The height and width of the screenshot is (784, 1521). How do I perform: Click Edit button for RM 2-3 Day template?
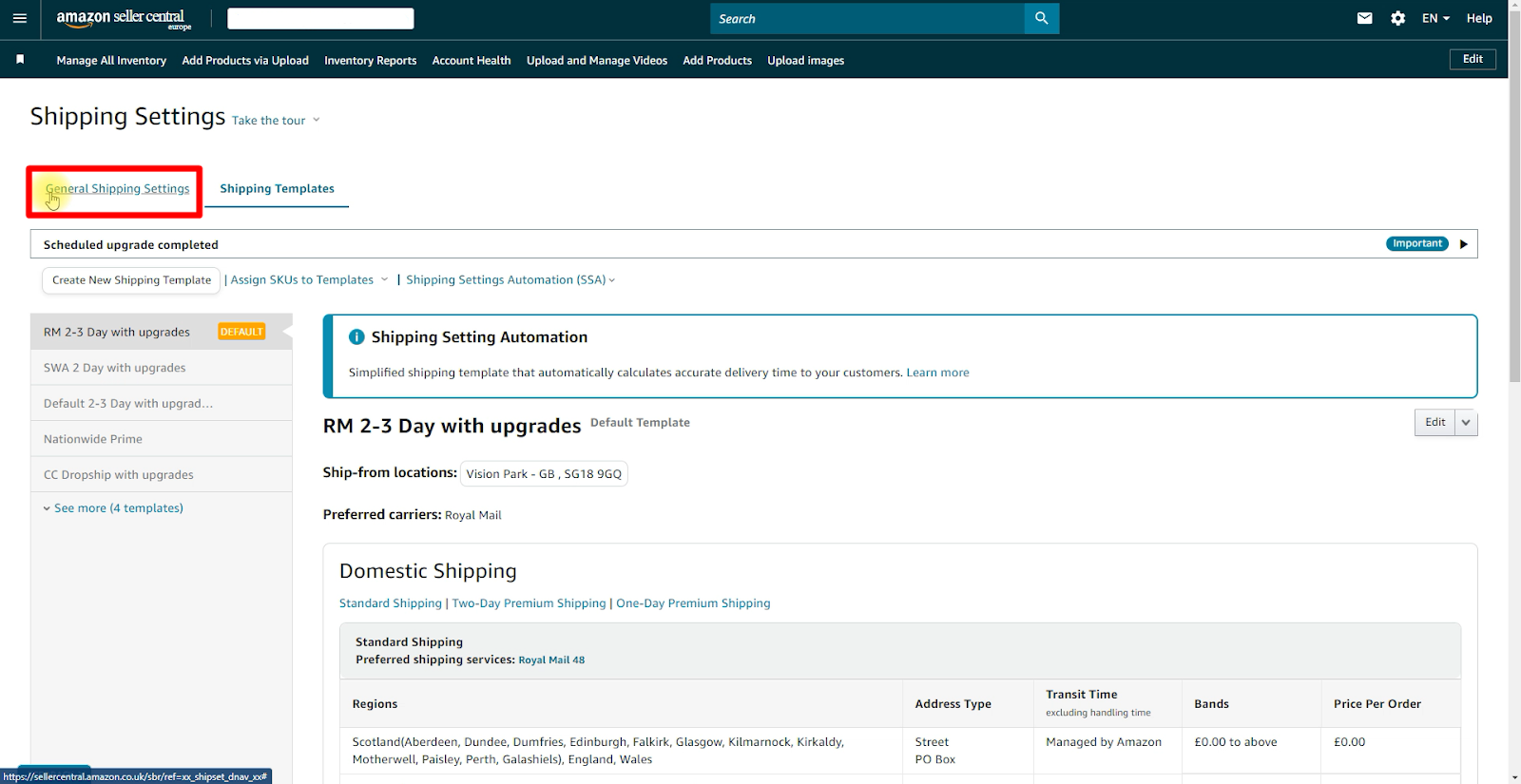click(x=1435, y=423)
